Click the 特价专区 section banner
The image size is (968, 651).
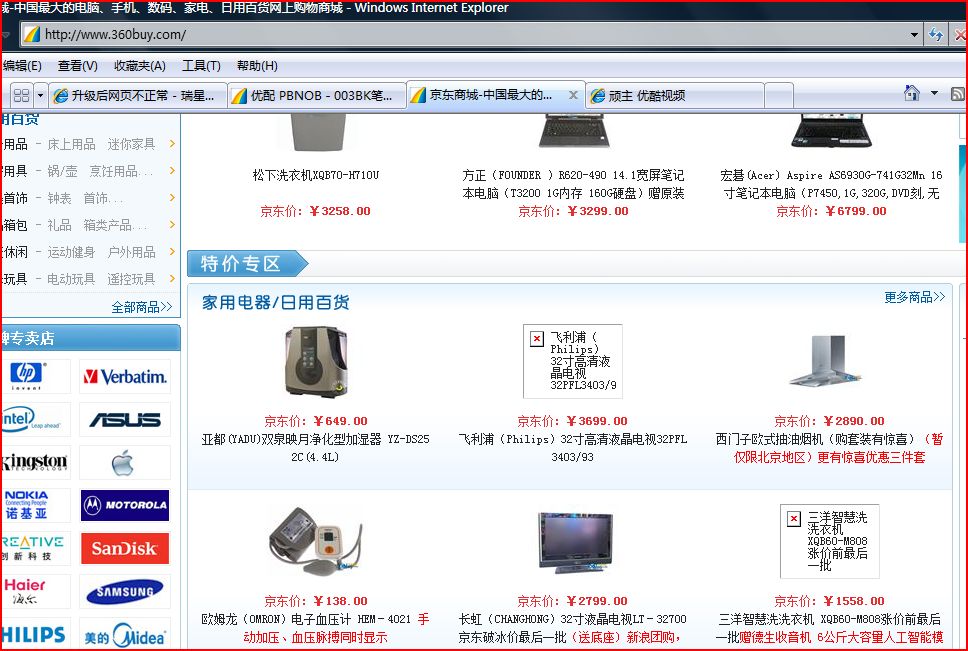[248, 263]
